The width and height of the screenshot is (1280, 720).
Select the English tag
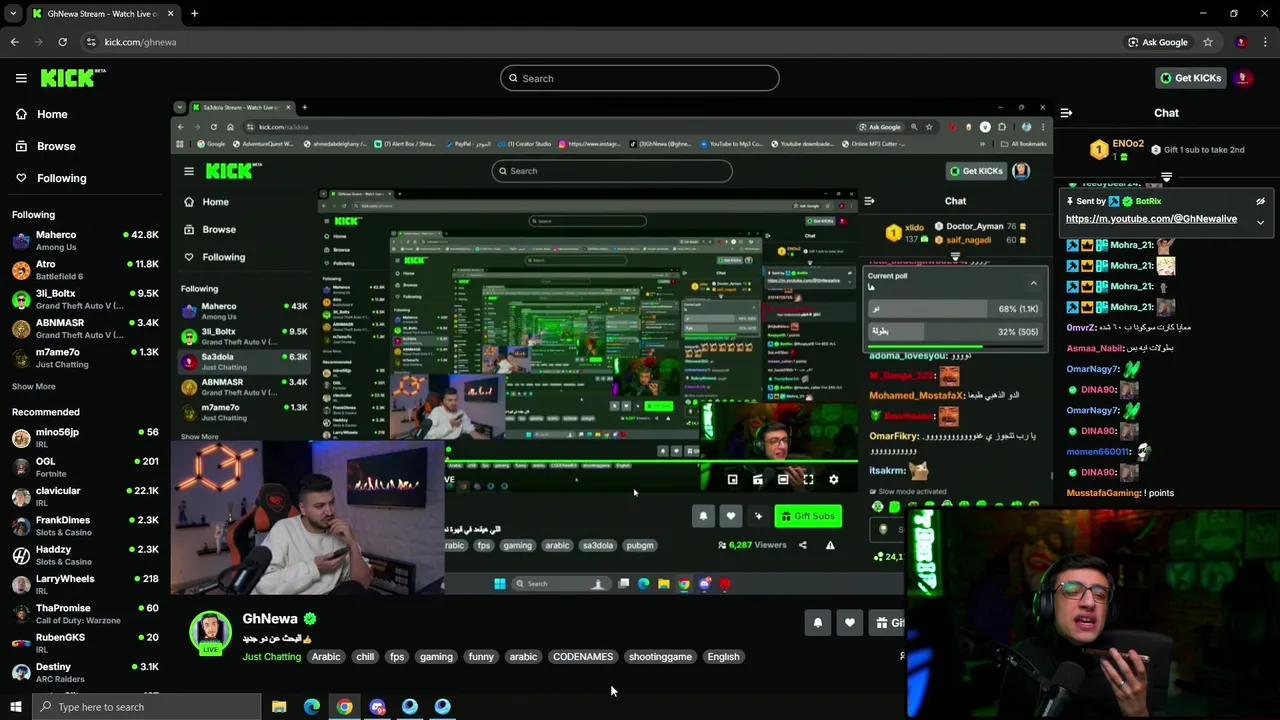click(723, 657)
